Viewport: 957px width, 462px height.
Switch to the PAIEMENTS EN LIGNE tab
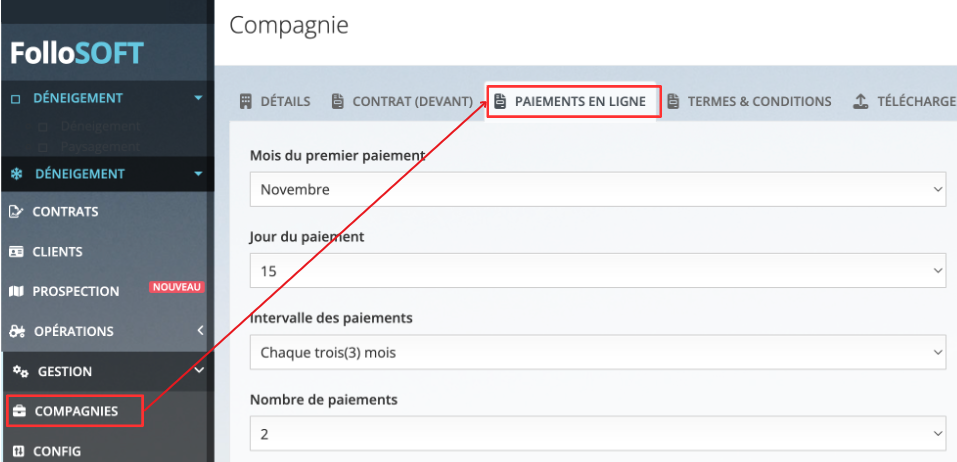click(573, 101)
